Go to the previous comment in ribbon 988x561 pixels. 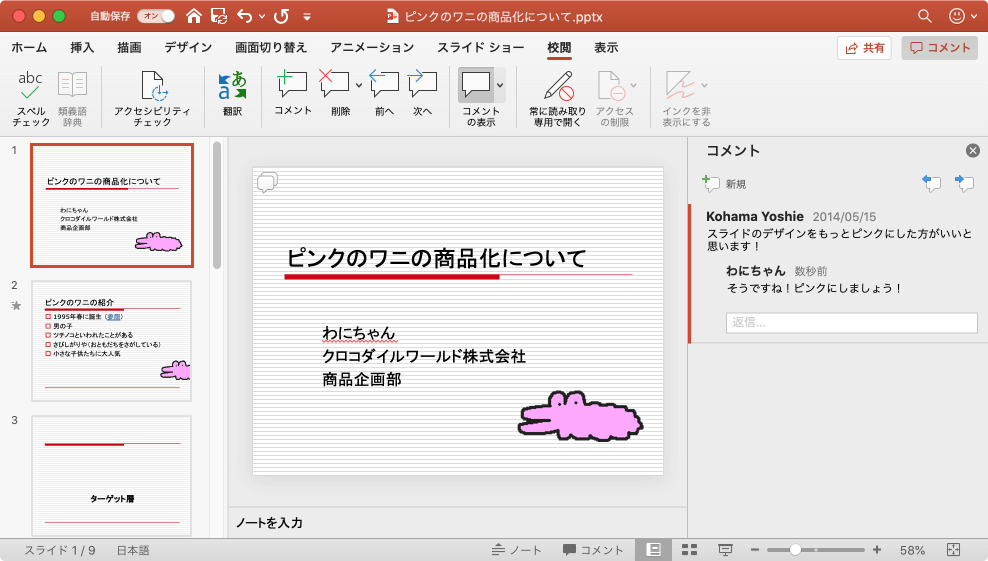tap(384, 97)
